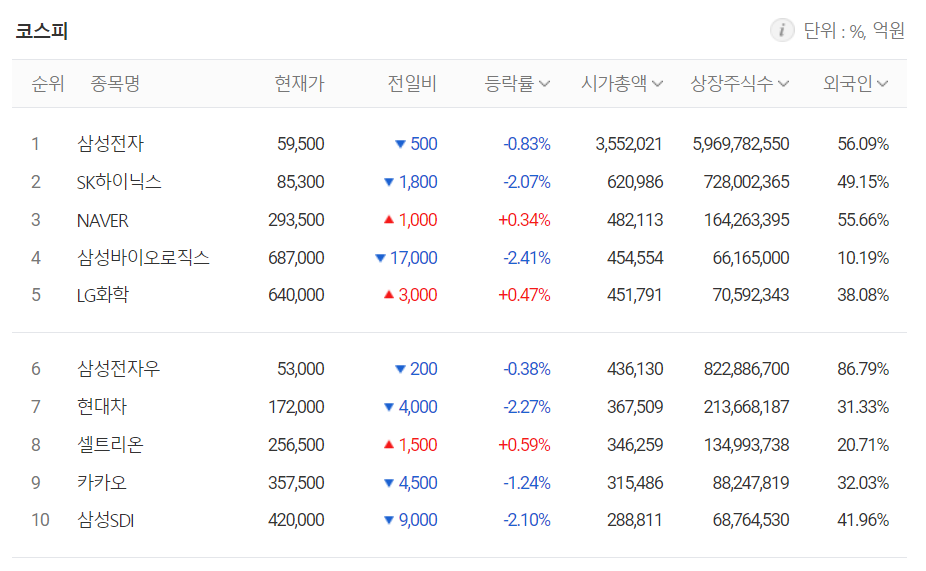Open 셀트리온 stock link
The image size is (926, 571).
coord(110,444)
